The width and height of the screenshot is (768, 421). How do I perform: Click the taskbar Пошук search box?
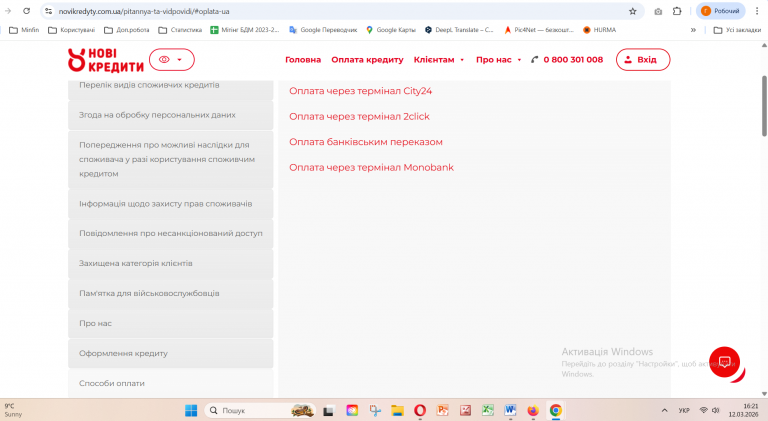click(260, 410)
